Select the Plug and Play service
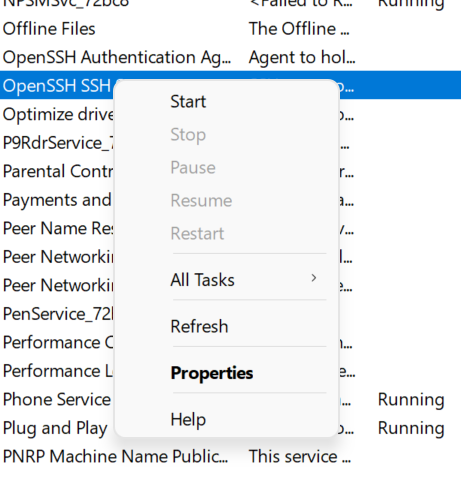461x477 pixels. (x=55, y=428)
